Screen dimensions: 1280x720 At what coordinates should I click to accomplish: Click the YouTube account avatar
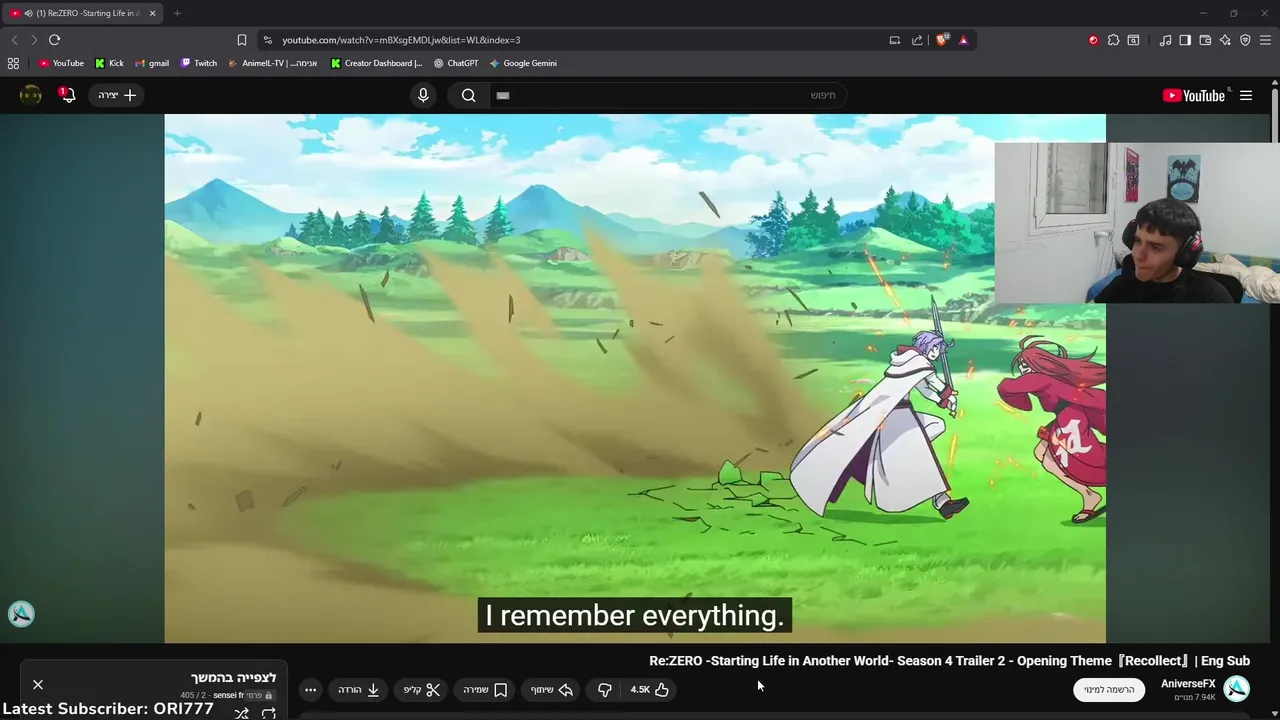tap(31, 95)
